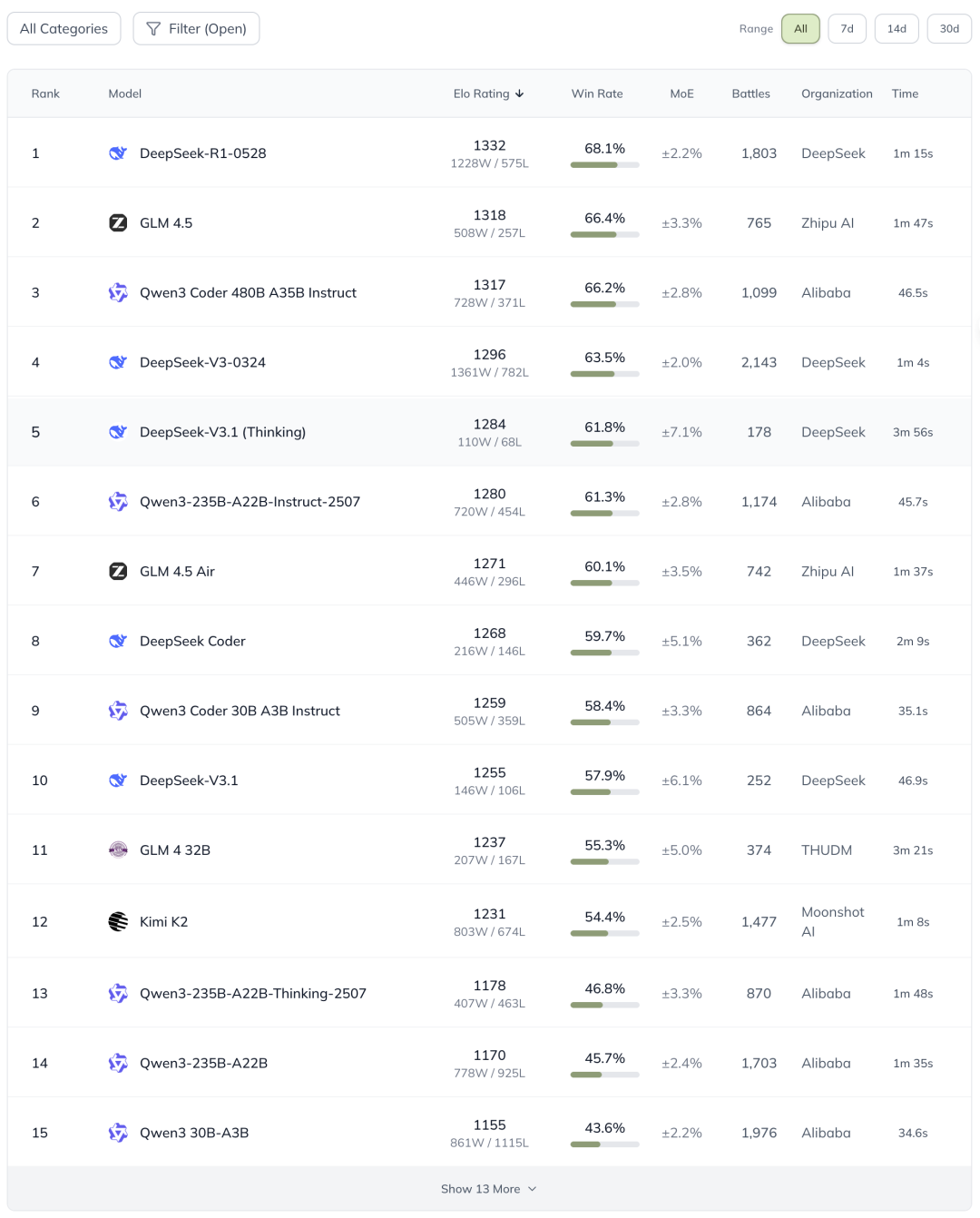
Task: Select the 30d range option
Action: [x=949, y=29]
